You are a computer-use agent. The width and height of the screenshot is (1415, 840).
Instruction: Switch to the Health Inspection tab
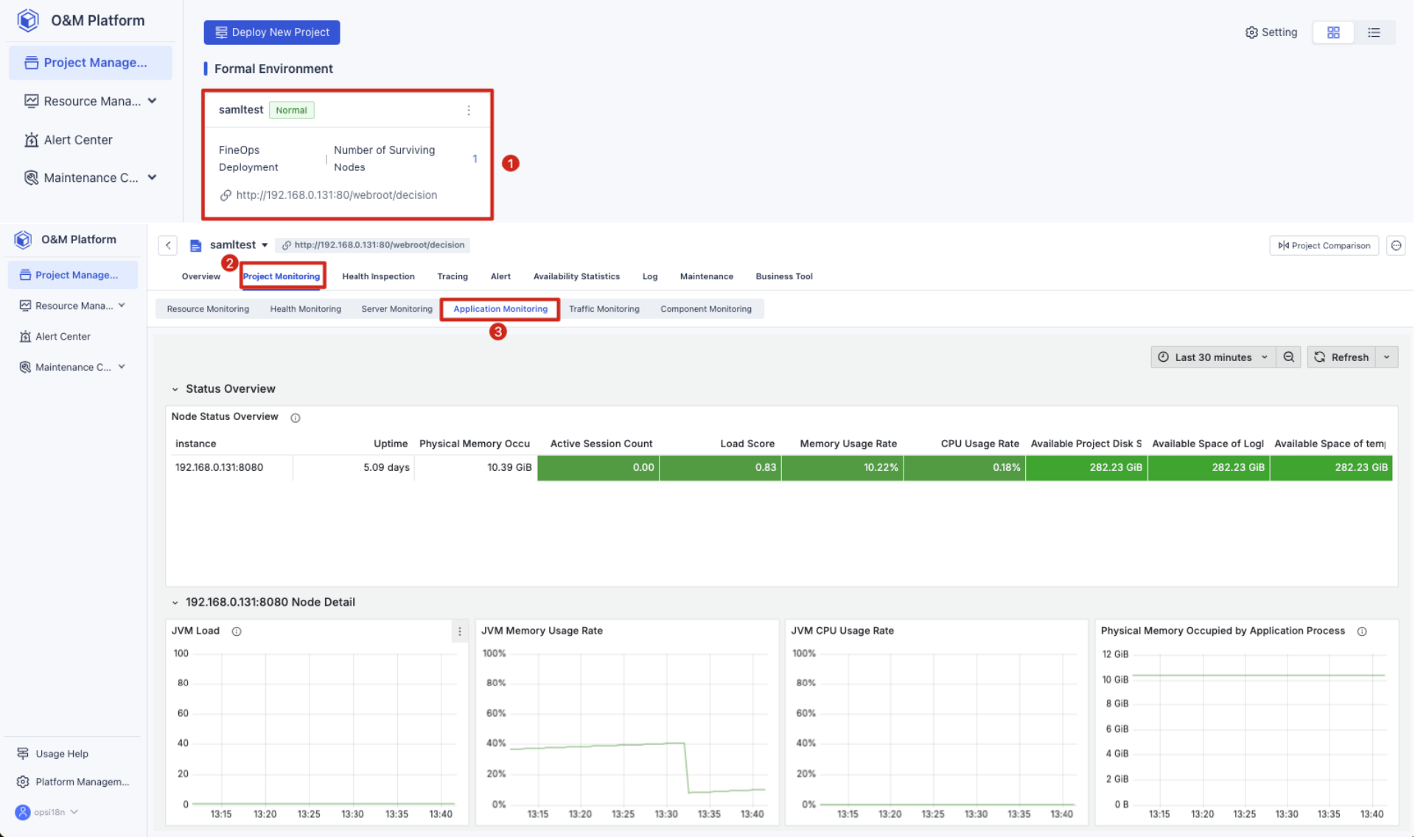click(377, 276)
